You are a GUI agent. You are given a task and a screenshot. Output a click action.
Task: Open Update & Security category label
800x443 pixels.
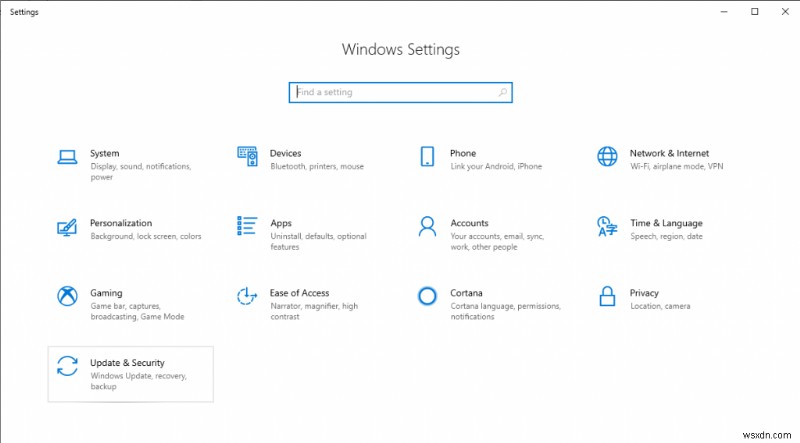(x=127, y=363)
